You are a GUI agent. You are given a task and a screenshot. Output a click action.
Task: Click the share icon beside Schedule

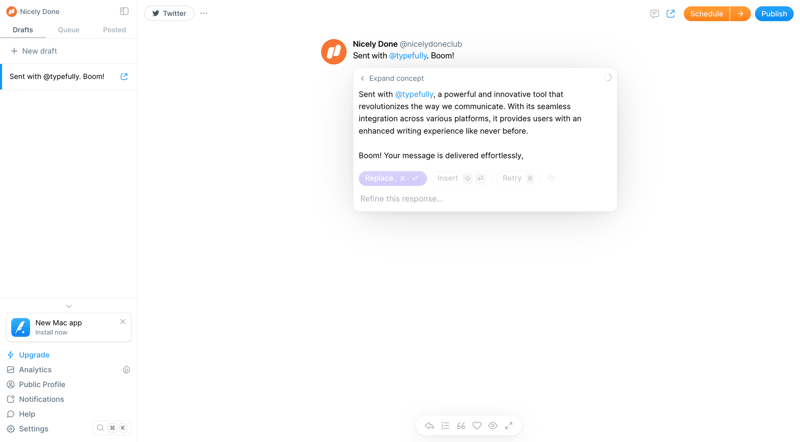click(x=671, y=14)
